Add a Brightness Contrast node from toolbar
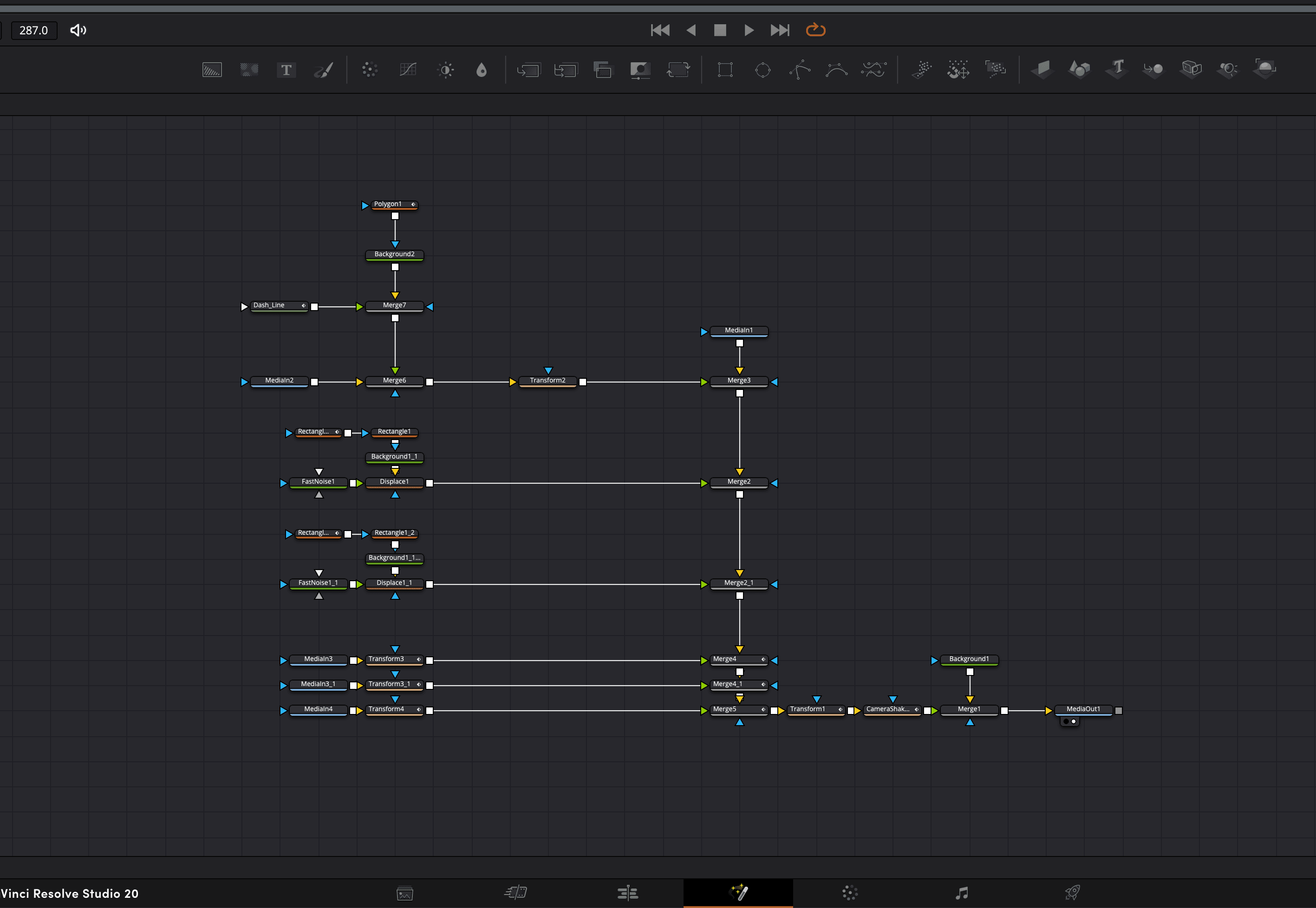The width and height of the screenshot is (1316, 908). 445,70
